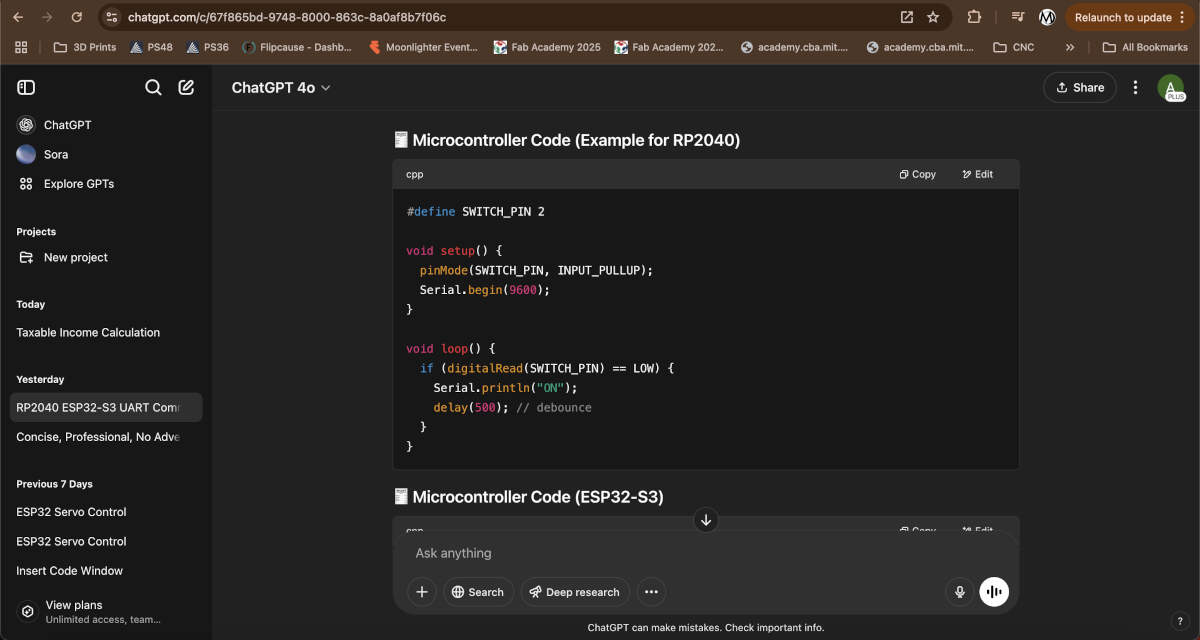1200x640 pixels.
Task: Open the apps grid in bookmarks bar
Action: pyautogui.click(x=21, y=47)
